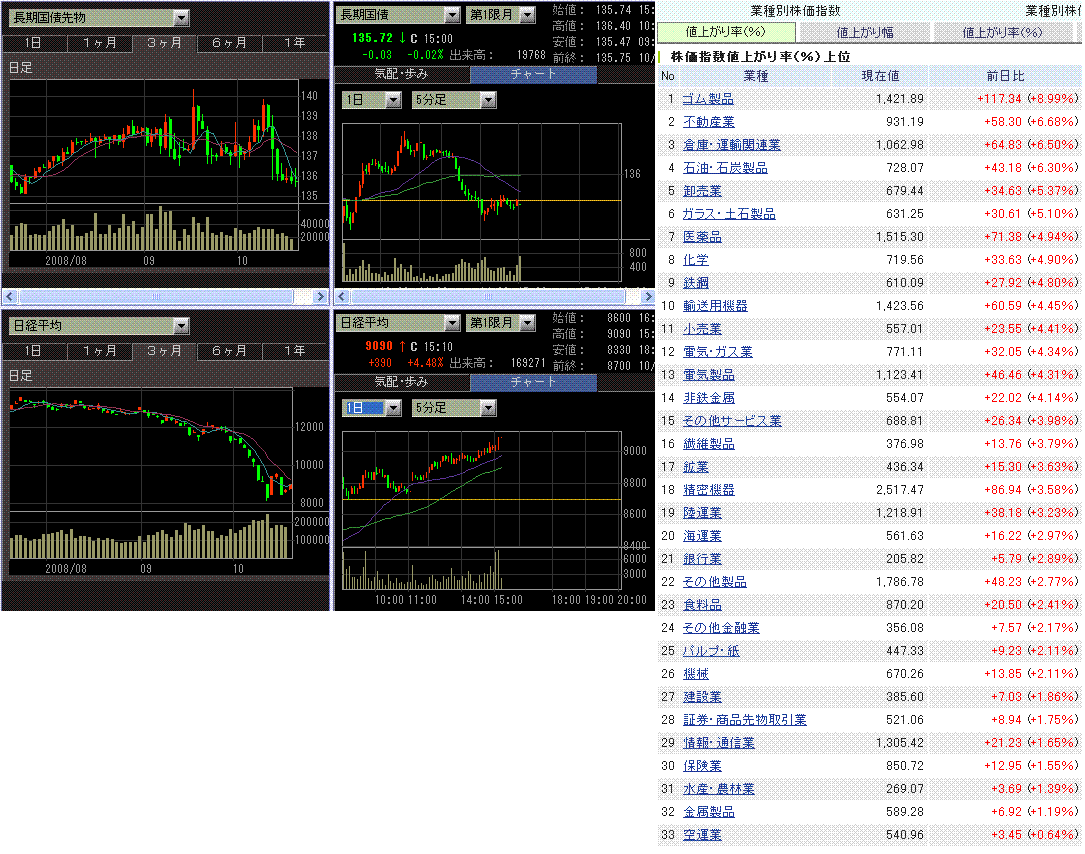Open the 5分足 interval dropdown in 日経平均 panel
The width and height of the screenshot is (1085, 854).
coord(487,408)
